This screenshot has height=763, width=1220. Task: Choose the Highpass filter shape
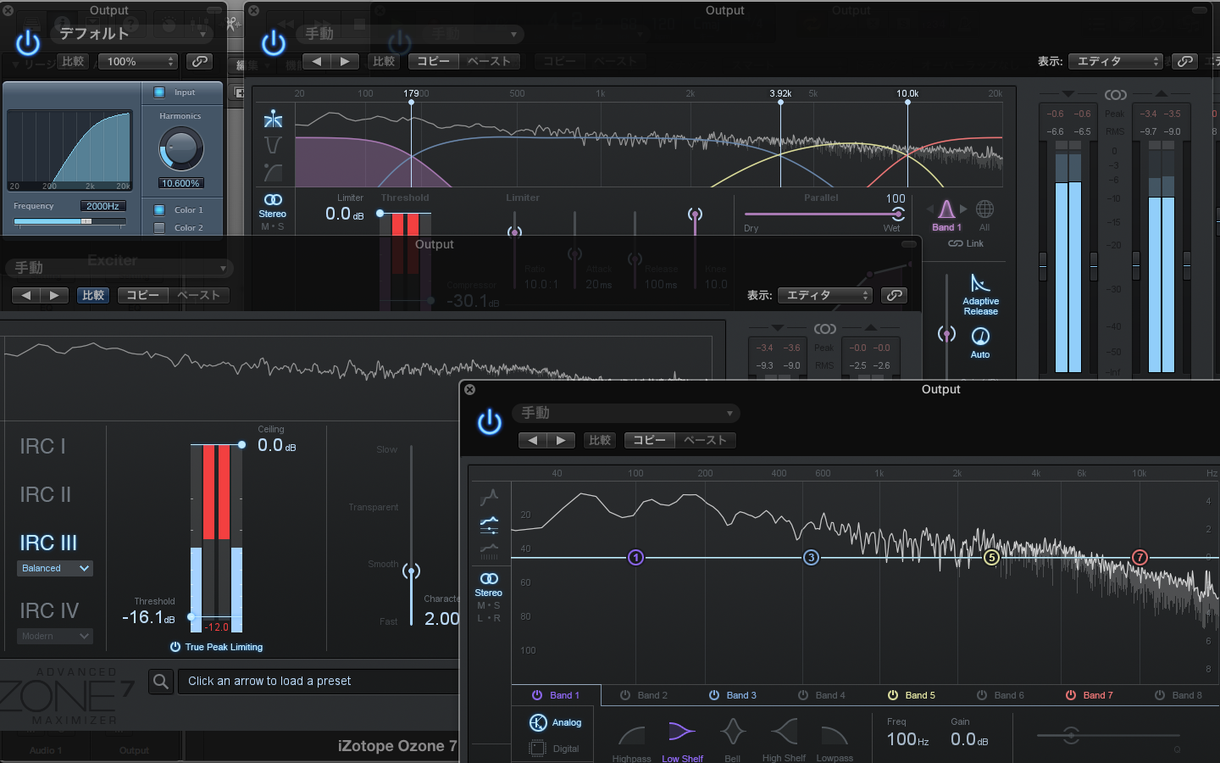(632, 734)
